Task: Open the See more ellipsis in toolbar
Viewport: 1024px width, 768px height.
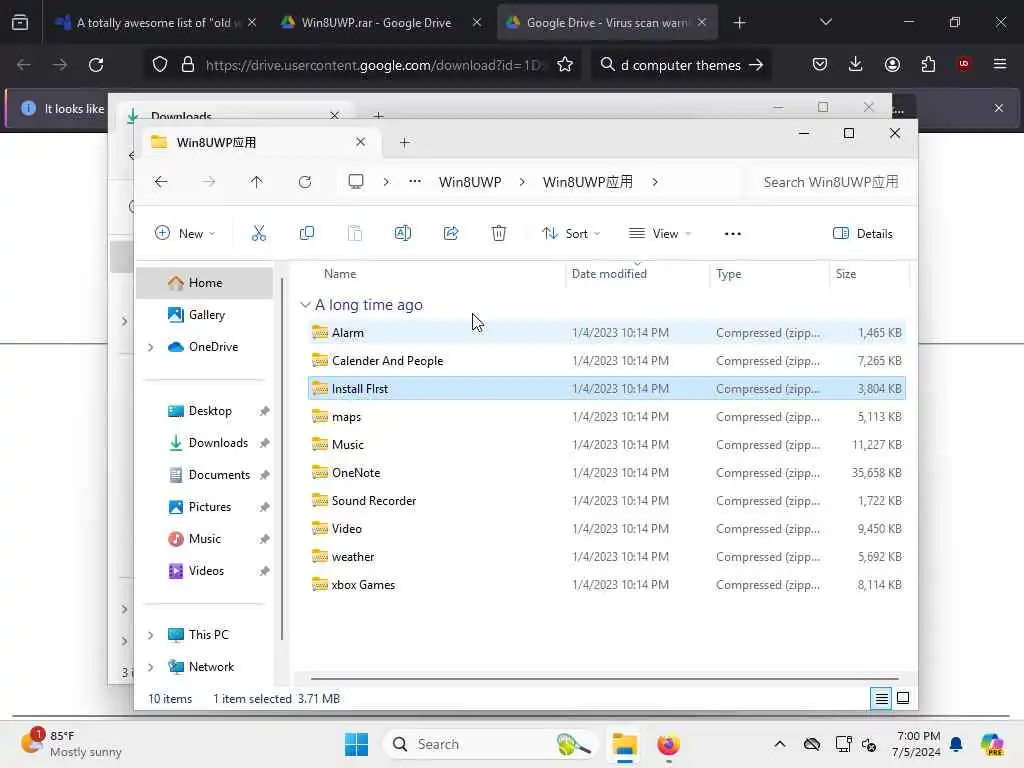Action: (733, 234)
